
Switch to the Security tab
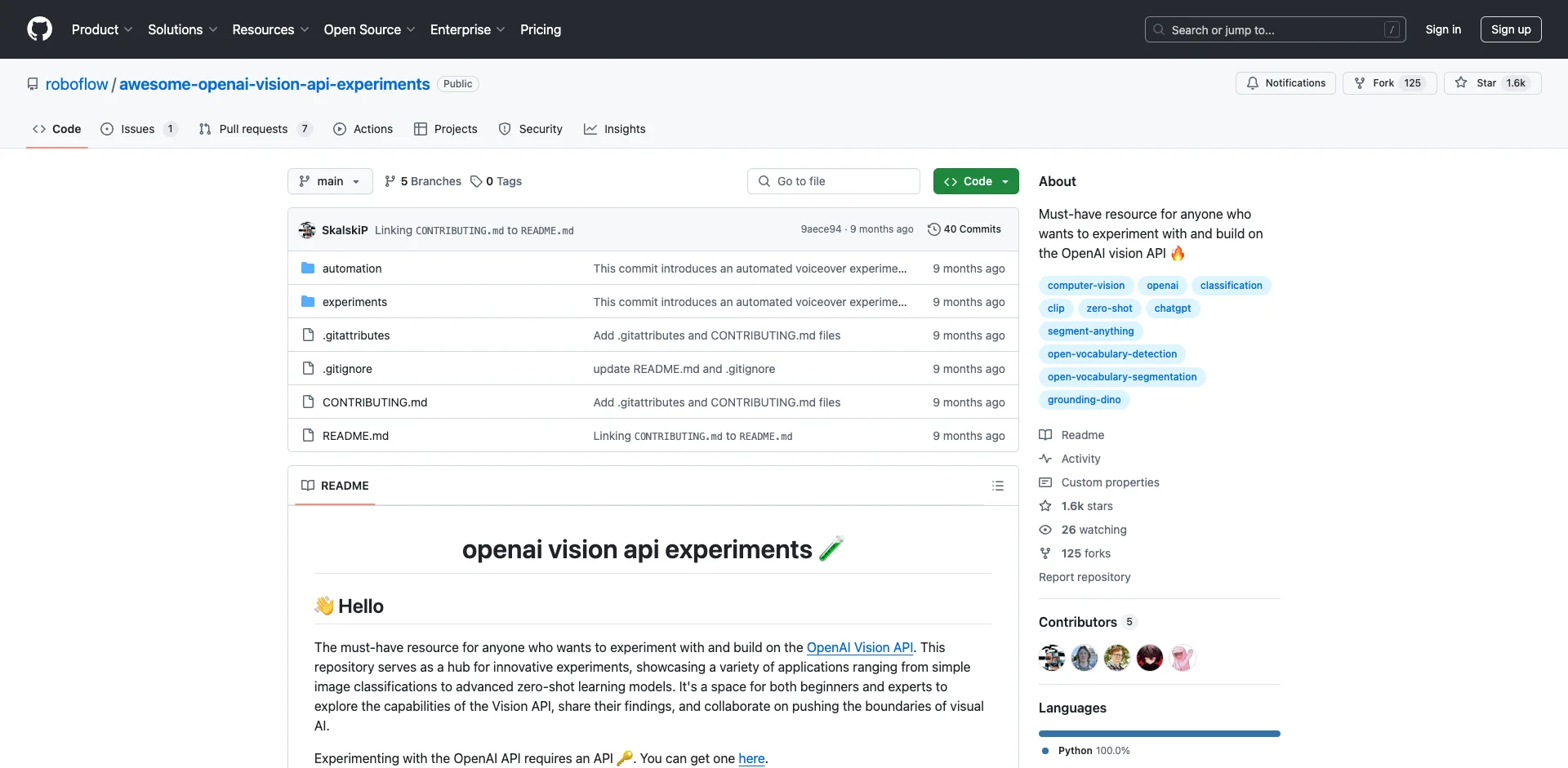531,129
